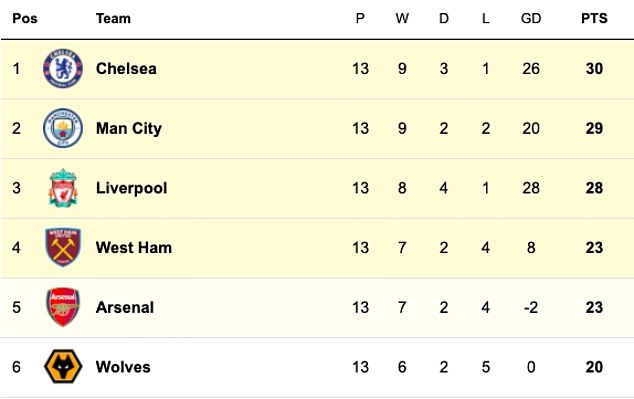Open the Man City team link

pyautogui.click(x=129, y=129)
